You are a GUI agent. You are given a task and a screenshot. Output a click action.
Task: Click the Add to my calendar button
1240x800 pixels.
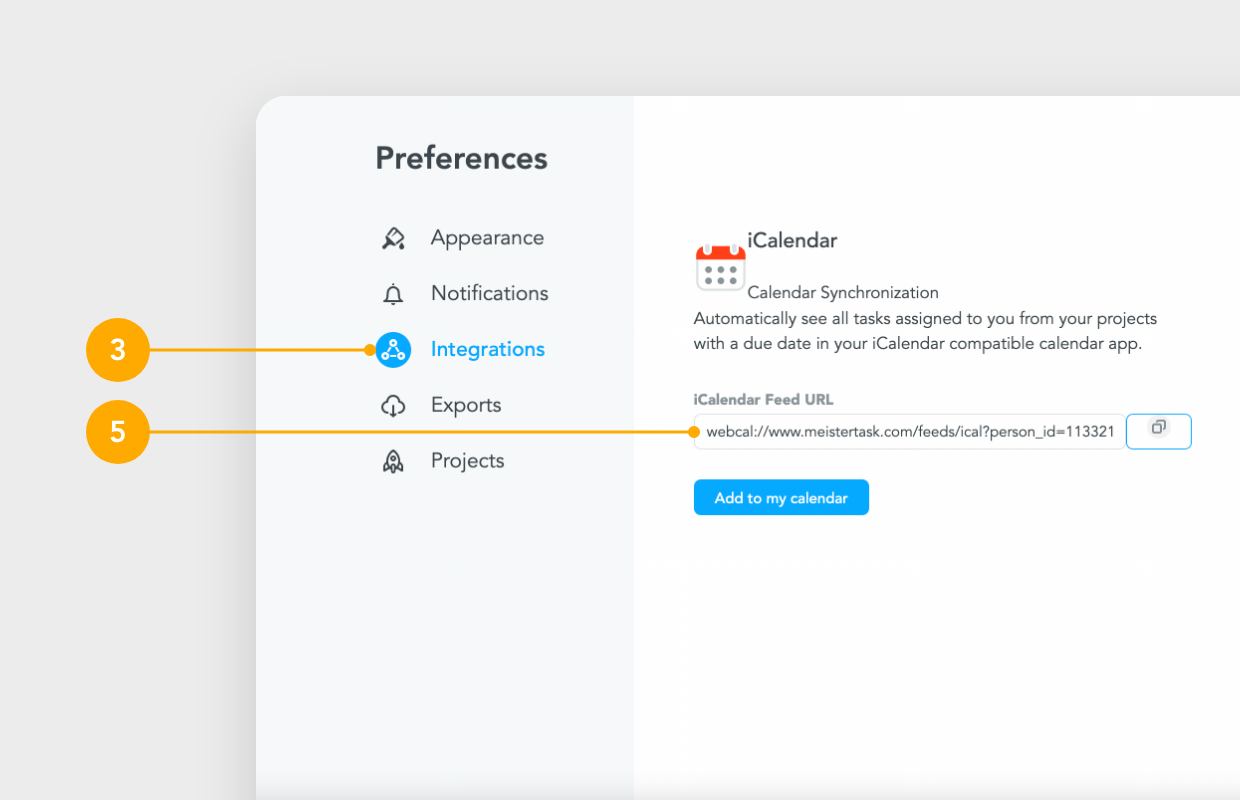781,498
